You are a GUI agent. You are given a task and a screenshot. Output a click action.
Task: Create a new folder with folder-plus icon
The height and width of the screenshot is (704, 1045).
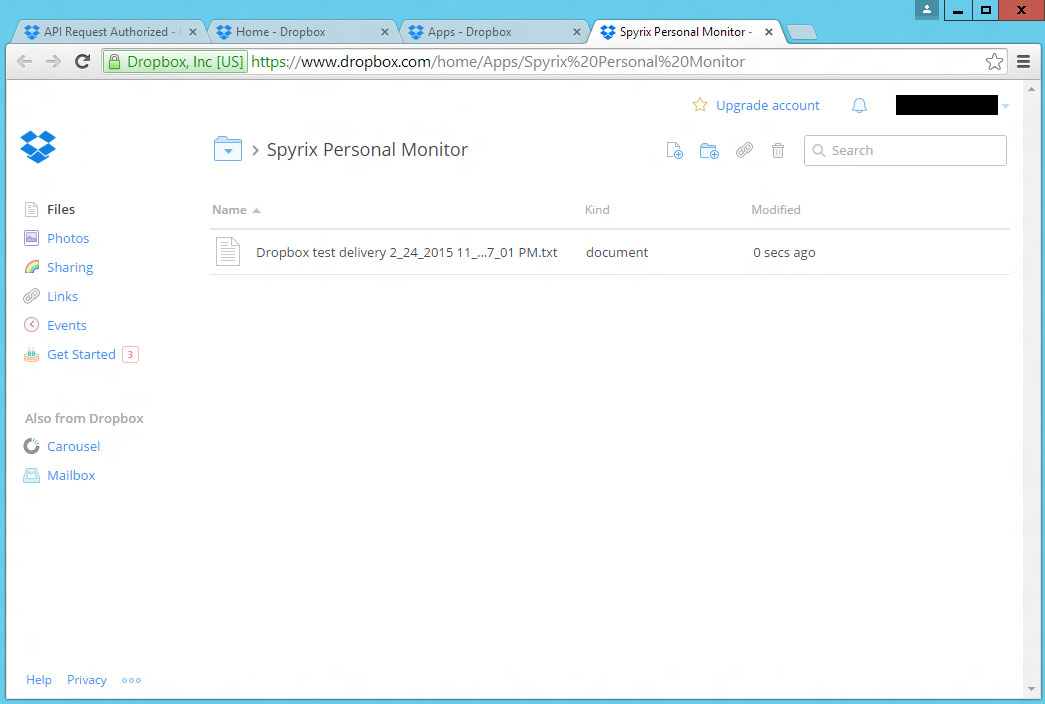709,151
